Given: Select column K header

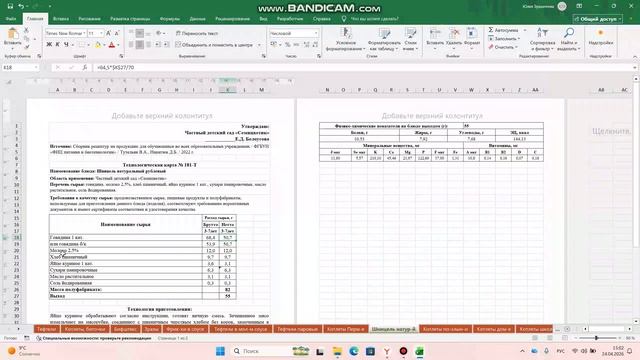Looking at the screenshot, I should (x=227, y=90).
